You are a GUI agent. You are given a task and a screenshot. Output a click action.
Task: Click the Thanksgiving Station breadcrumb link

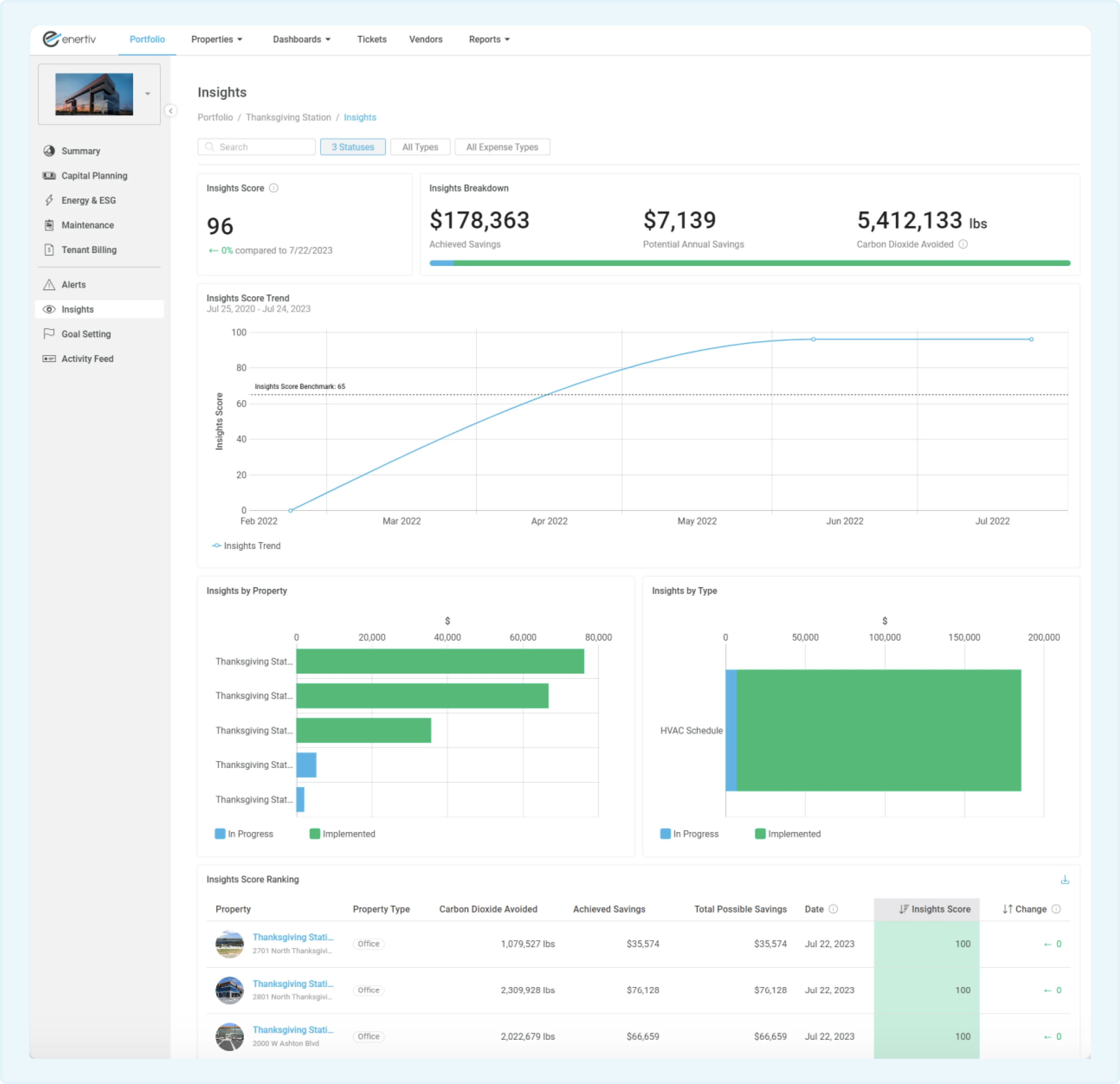pos(288,117)
